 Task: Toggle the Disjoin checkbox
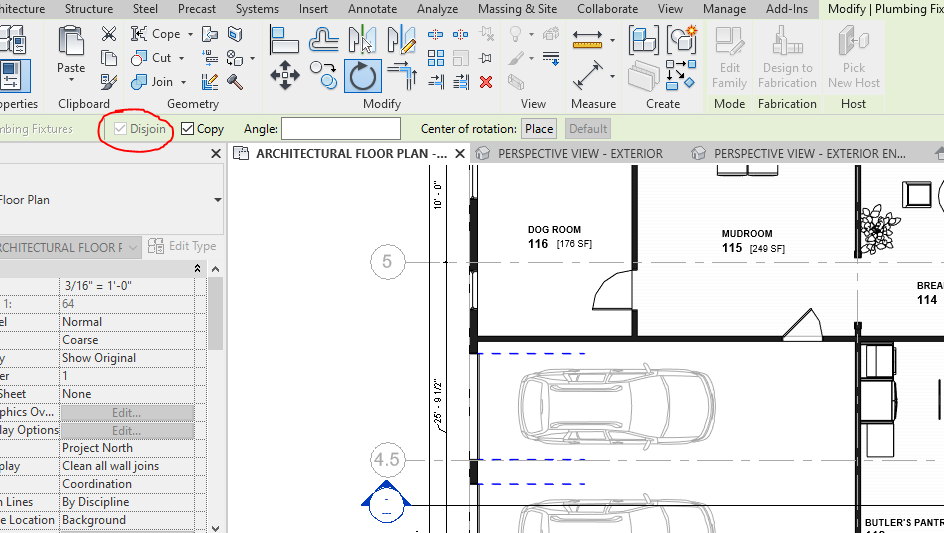(x=121, y=129)
